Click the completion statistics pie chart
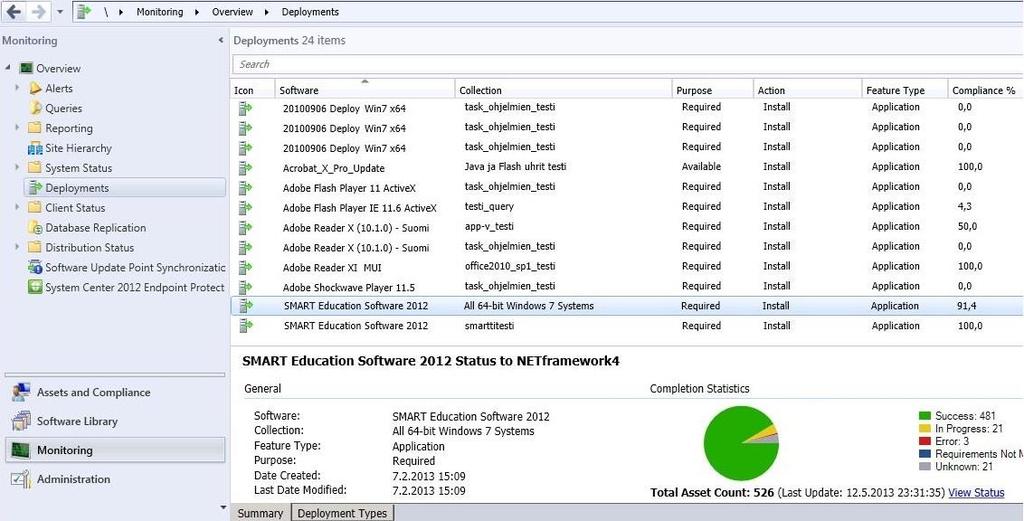This screenshot has height=521, width=1024. [741, 443]
